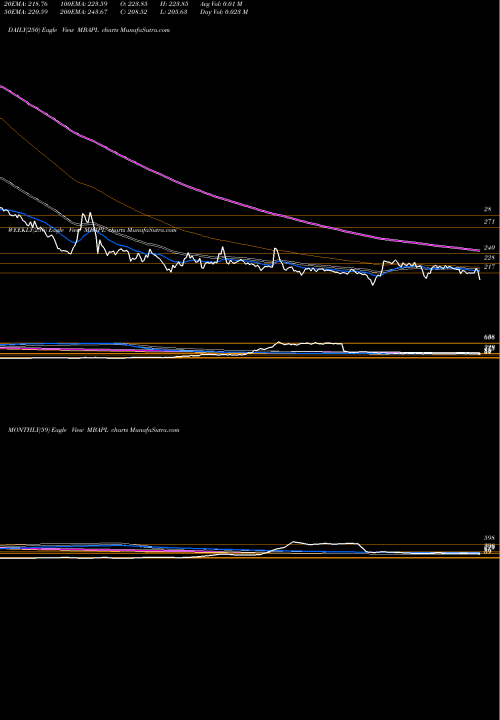Click the 271 price level label
500x720 pixels.
489,222
